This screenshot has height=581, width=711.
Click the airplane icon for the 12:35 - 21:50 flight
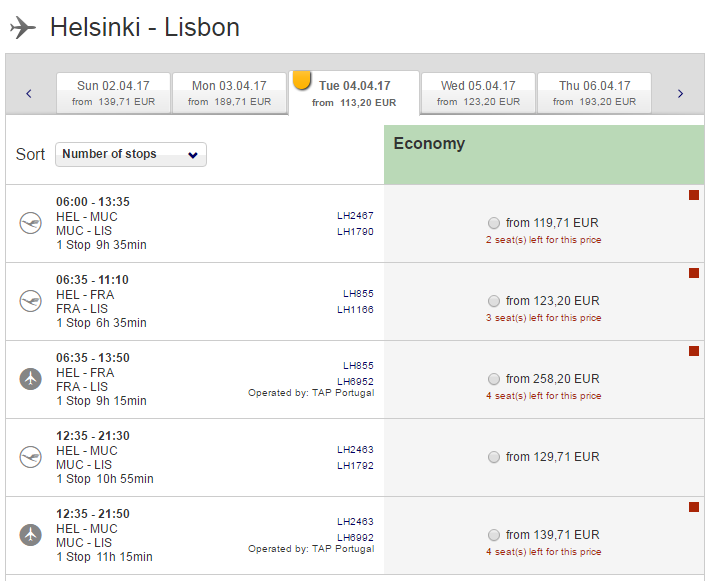(x=30, y=535)
